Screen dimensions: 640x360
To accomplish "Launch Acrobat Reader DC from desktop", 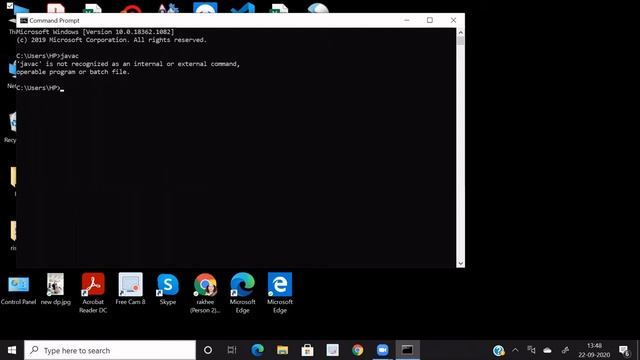I will click(93, 293).
